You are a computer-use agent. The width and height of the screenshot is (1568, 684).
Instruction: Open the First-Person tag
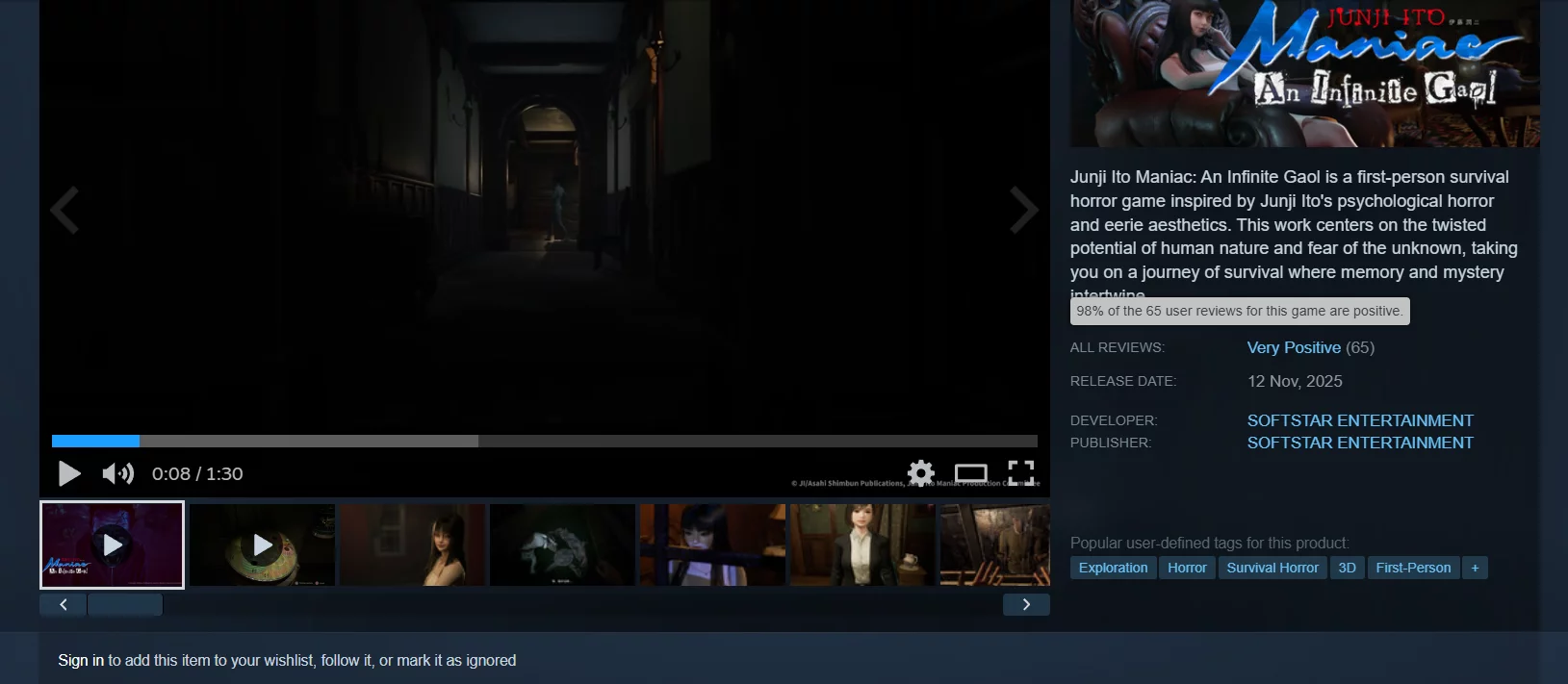coord(1412,568)
